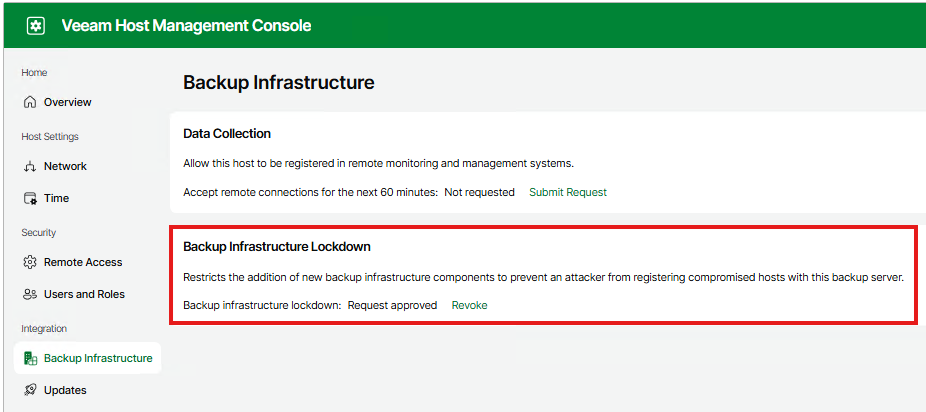Submit Request for remote connections
This screenshot has width=926, height=412.
(x=567, y=192)
